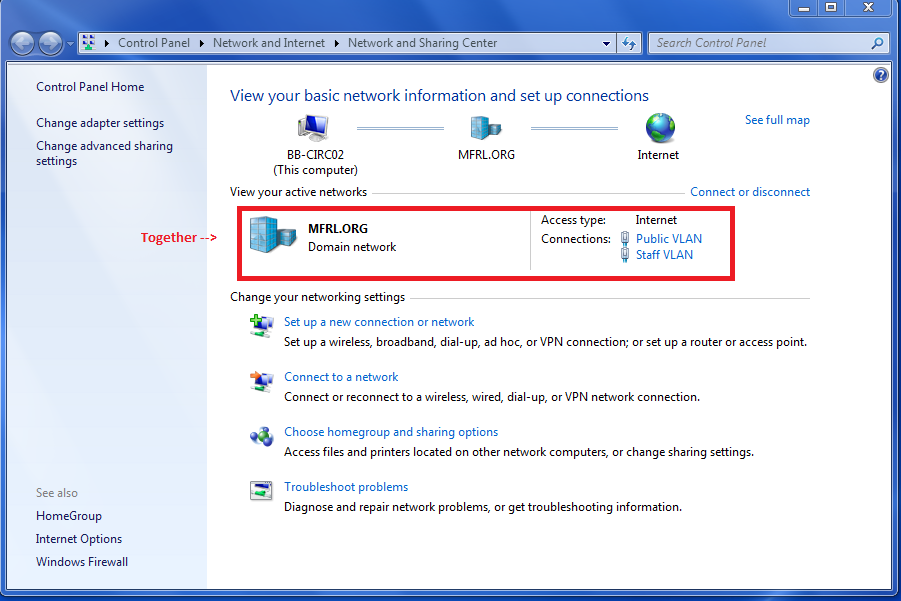
Task: Expand the address bar history dropdown
Action: click(x=606, y=43)
